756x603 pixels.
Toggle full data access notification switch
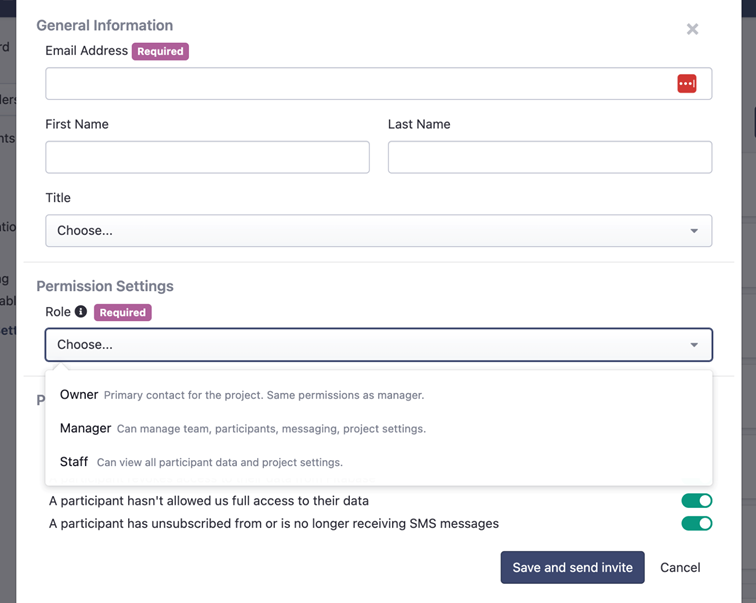pos(697,501)
